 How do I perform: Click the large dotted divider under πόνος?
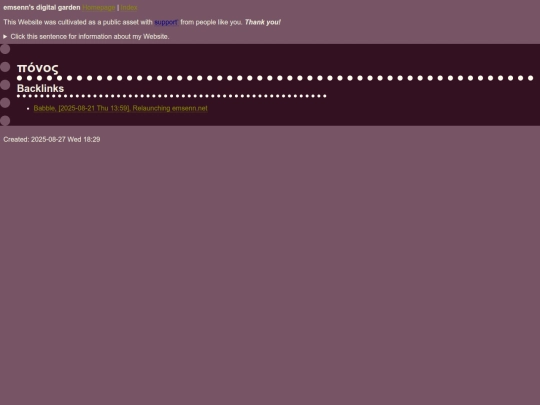coord(275,78)
